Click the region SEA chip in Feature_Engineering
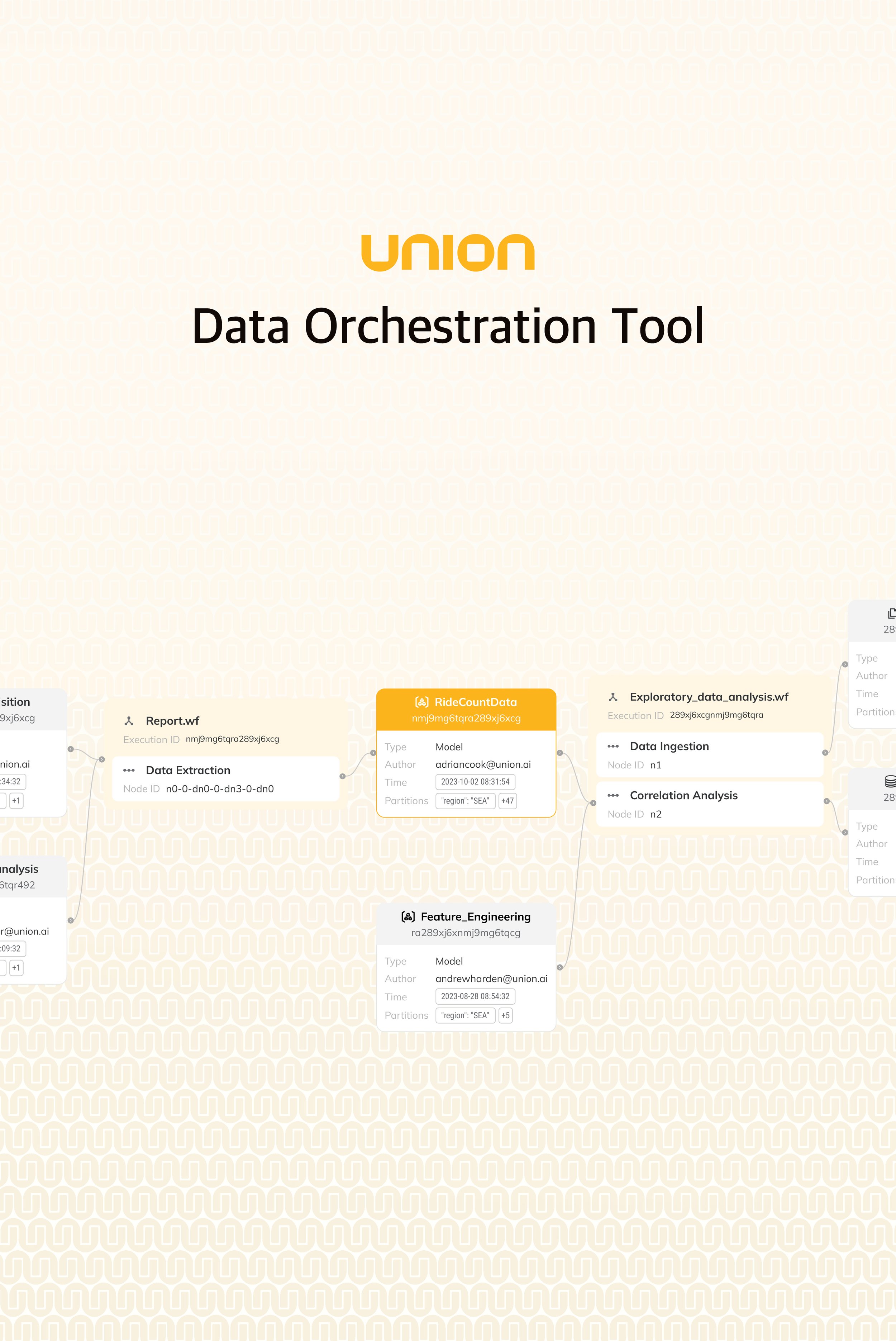The image size is (896, 1341). pyautogui.click(x=465, y=1015)
